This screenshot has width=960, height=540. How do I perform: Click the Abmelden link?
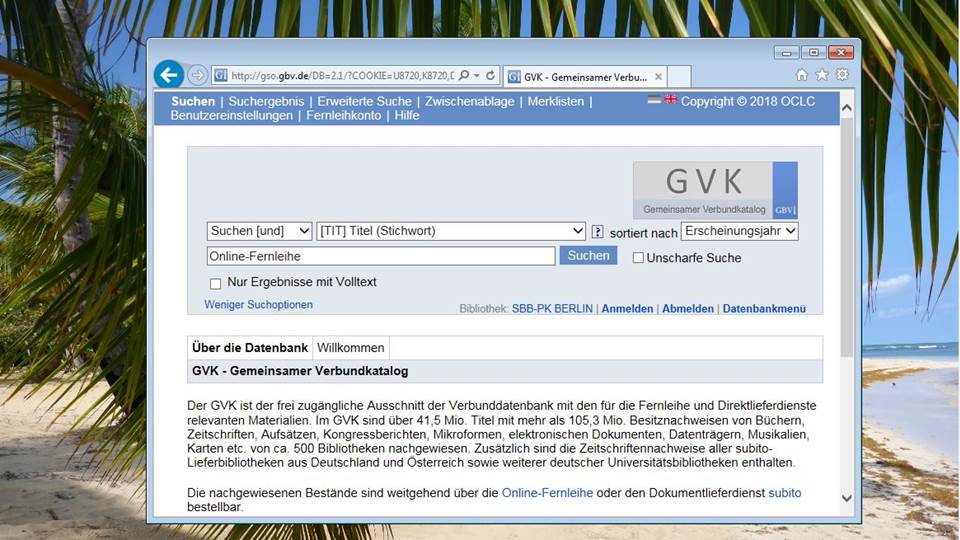[x=688, y=309]
